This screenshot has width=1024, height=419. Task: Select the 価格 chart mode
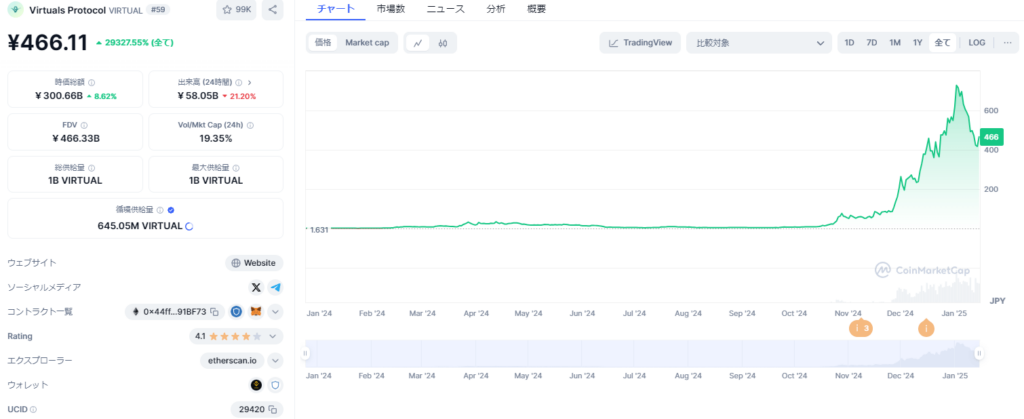(x=323, y=43)
